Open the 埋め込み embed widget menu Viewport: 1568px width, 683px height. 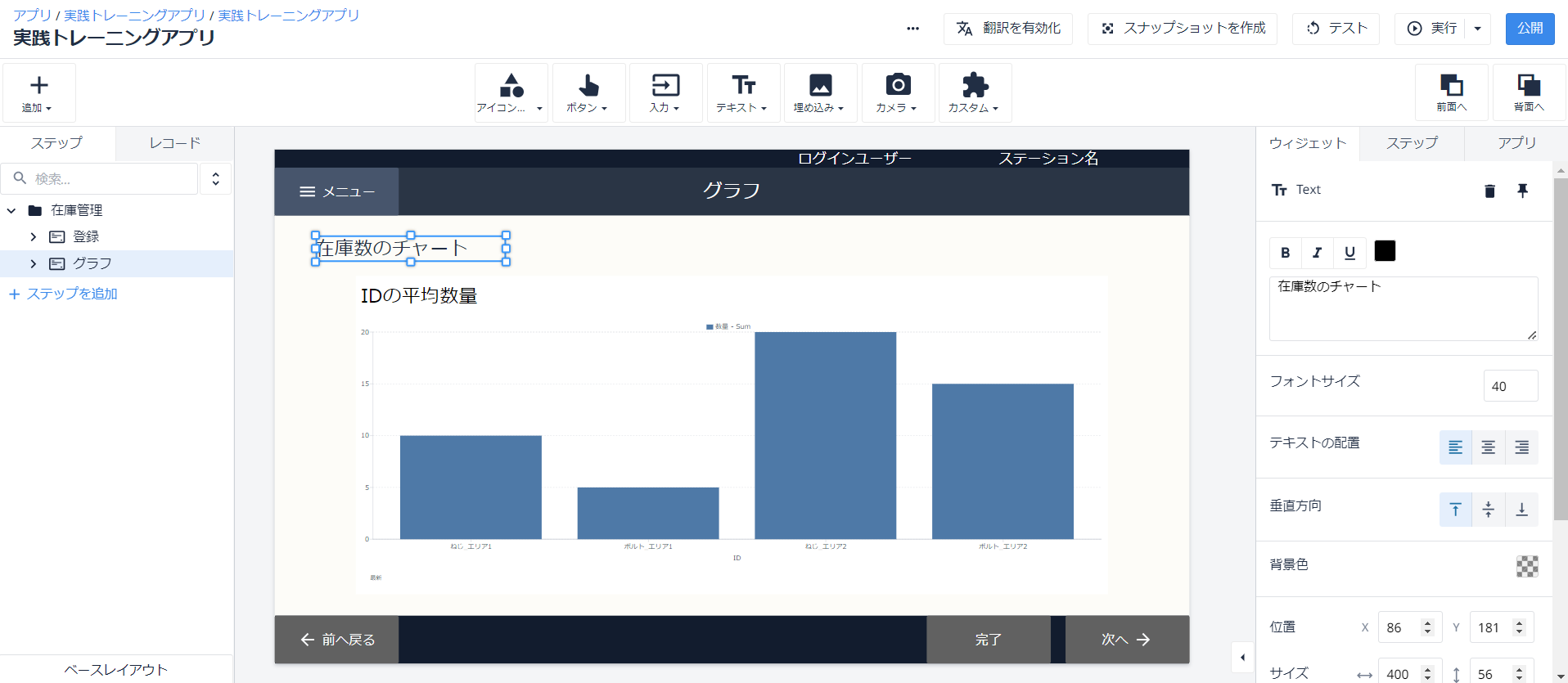(820, 93)
